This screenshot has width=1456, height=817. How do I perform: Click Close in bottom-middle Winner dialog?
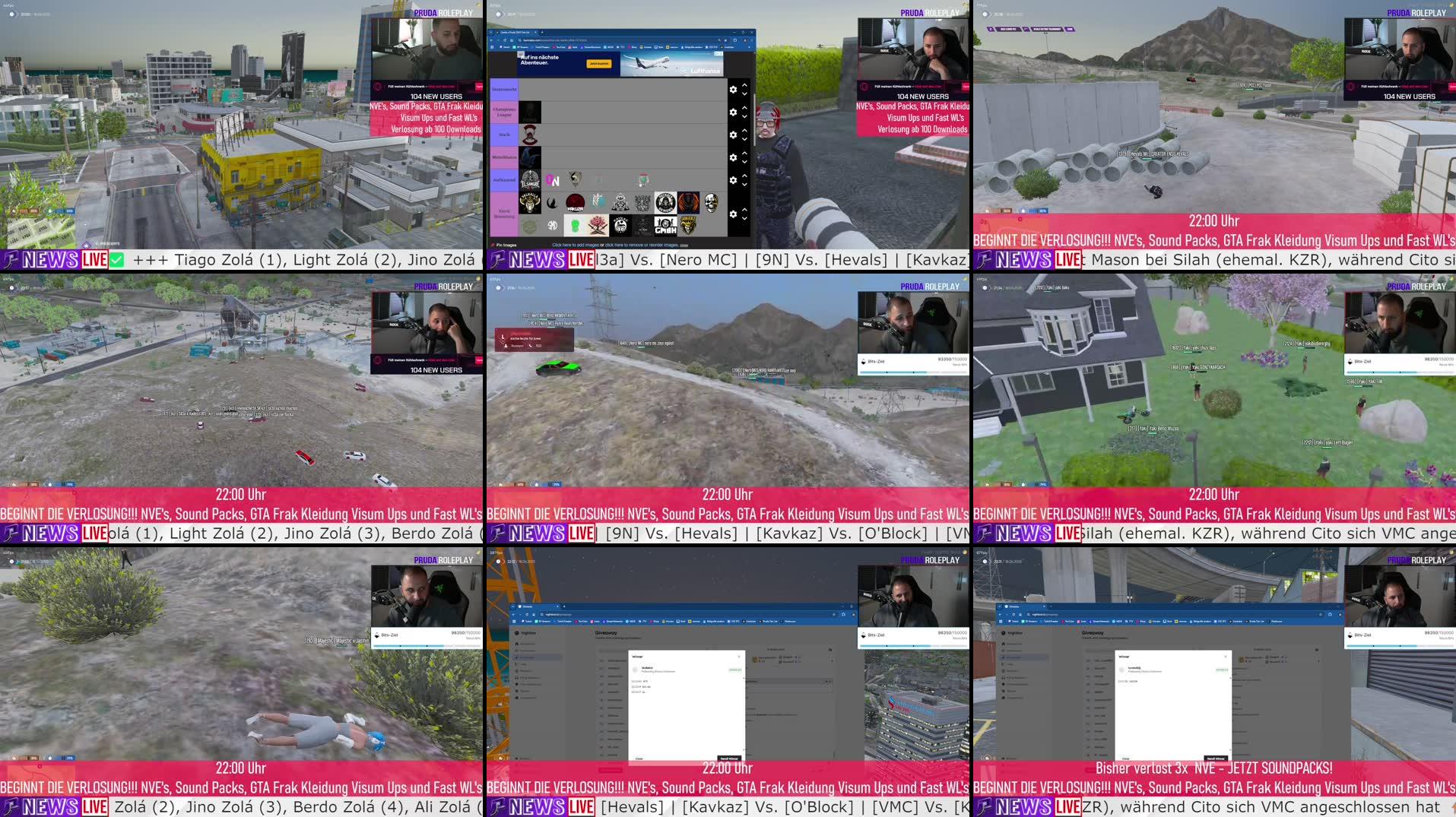[x=639, y=758]
